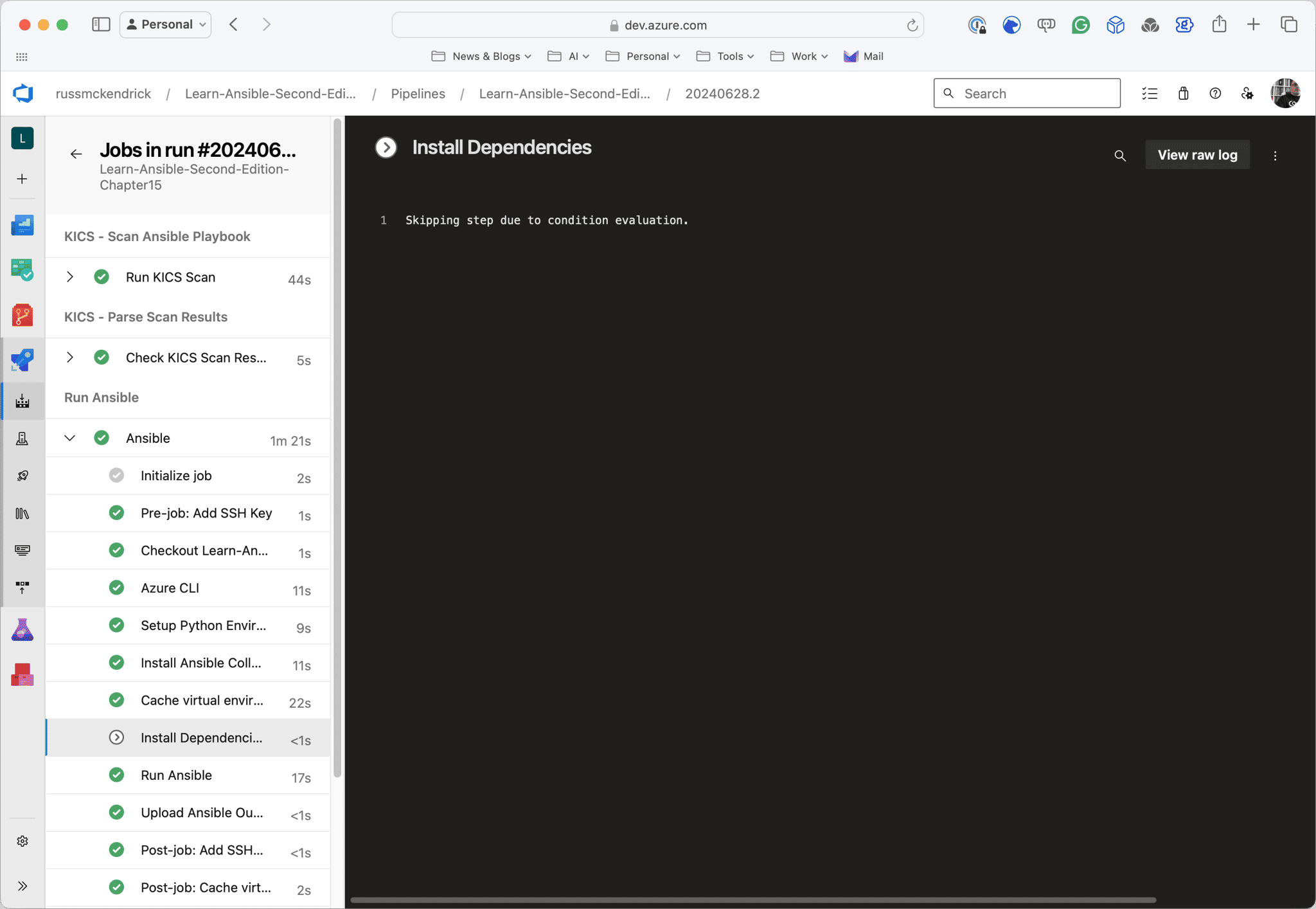This screenshot has width=1316, height=909.
Task: Open Artifacts in the sidebar
Action: point(22,674)
